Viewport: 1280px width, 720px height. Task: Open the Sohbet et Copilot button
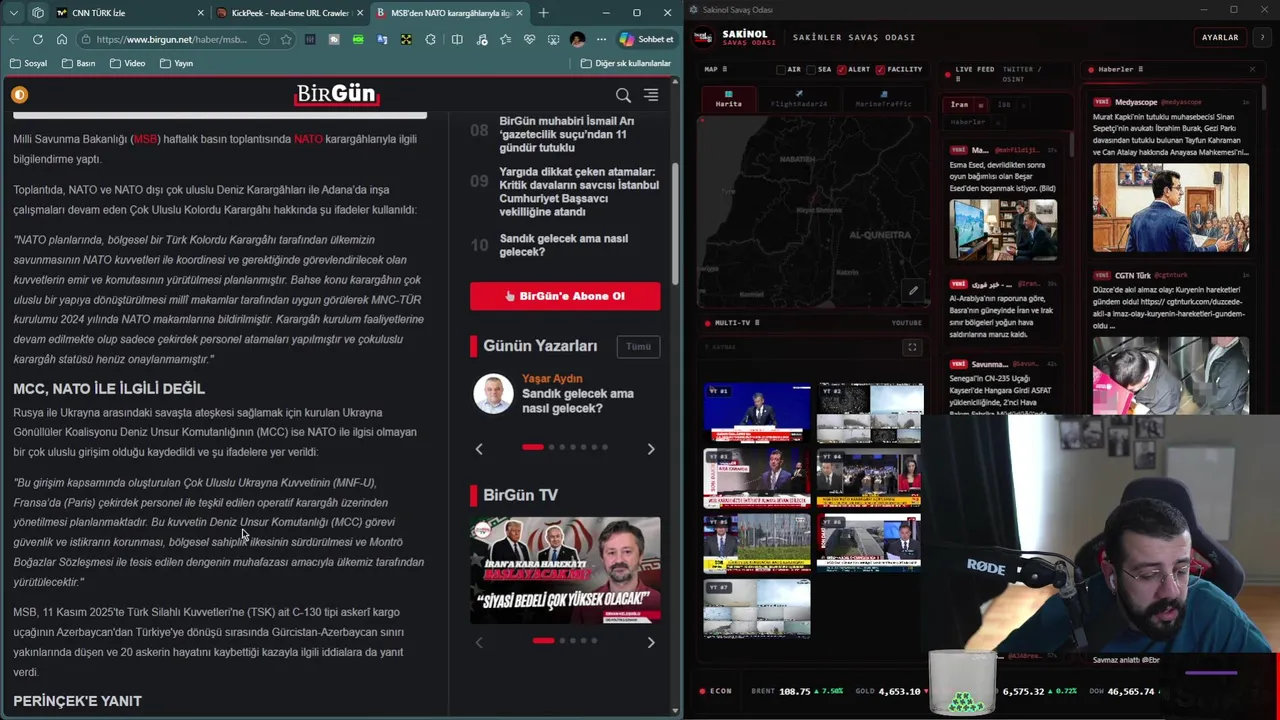646,39
